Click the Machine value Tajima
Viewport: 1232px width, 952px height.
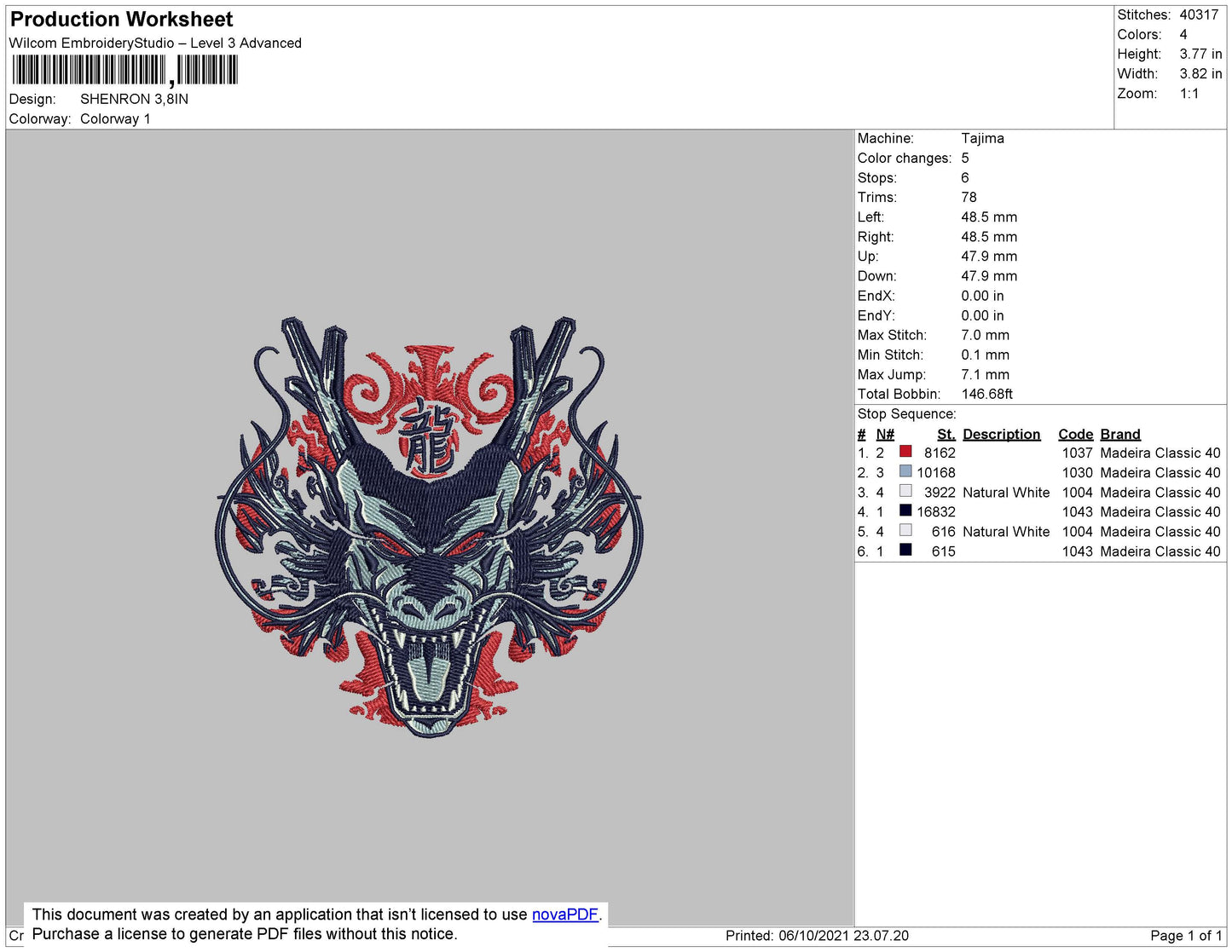tap(982, 138)
